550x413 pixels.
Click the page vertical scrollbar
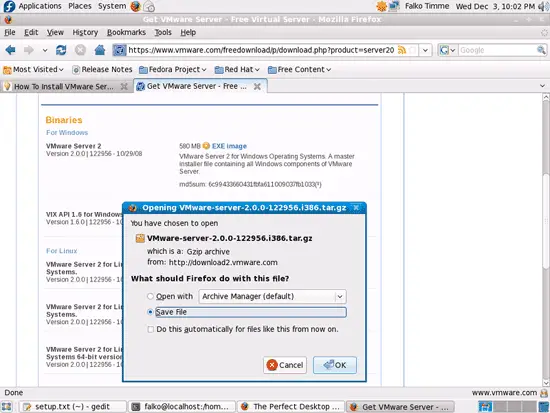coord(545,221)
